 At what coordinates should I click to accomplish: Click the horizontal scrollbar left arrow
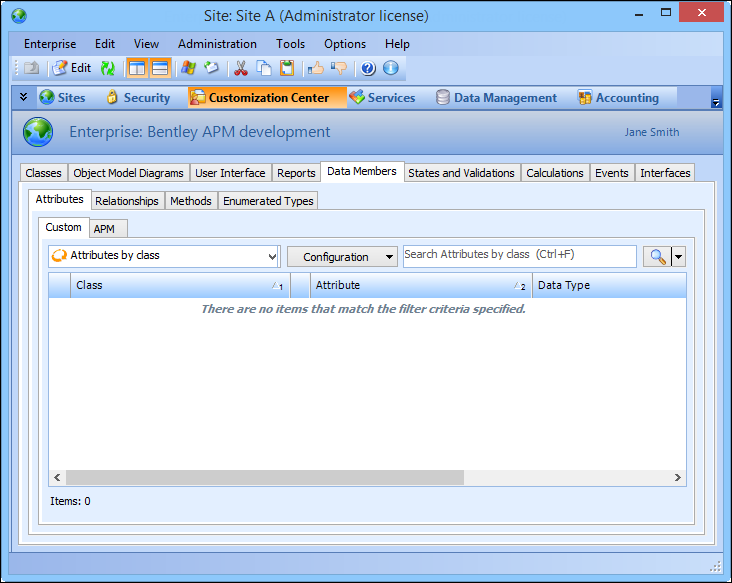57,478
